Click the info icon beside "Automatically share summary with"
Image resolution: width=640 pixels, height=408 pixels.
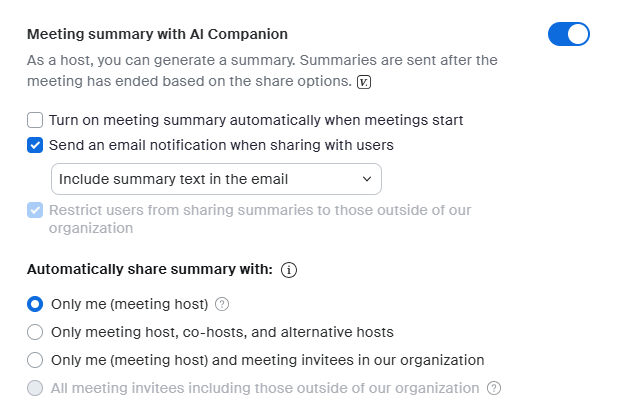point(289,270)
